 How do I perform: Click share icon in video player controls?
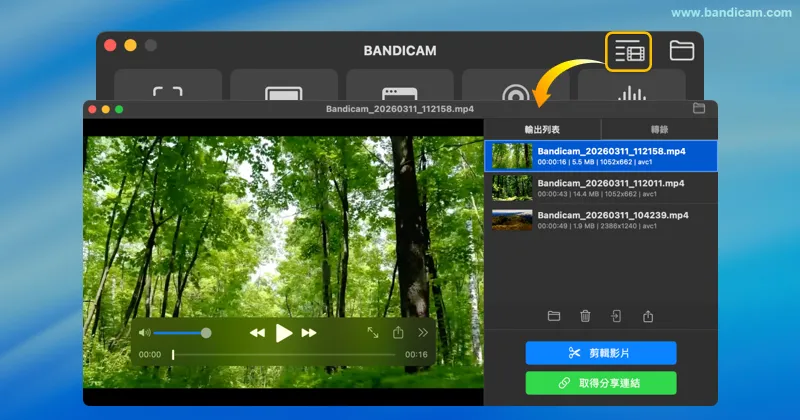398,333
